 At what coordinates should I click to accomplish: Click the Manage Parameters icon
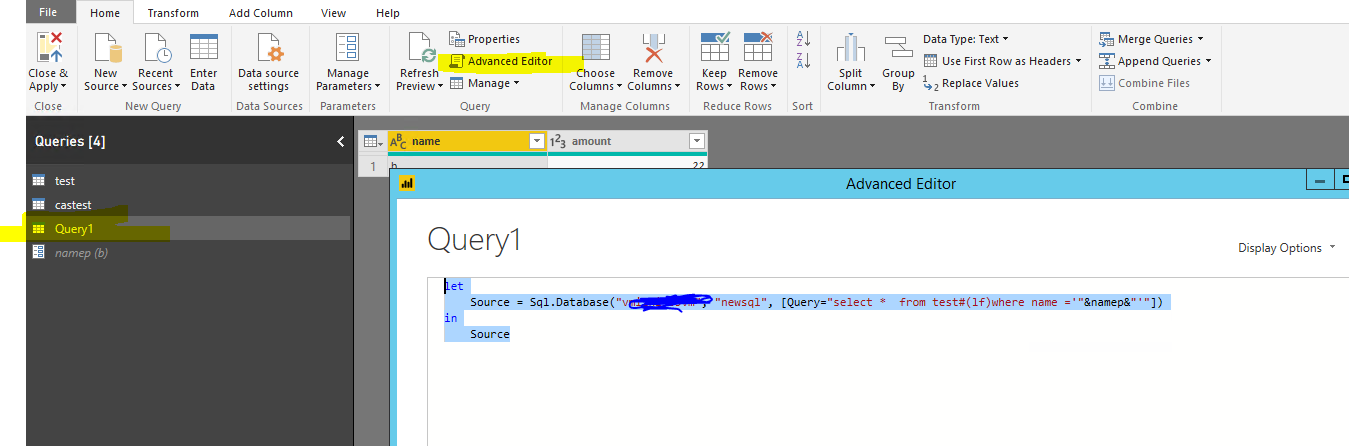[x=347, y=47]
